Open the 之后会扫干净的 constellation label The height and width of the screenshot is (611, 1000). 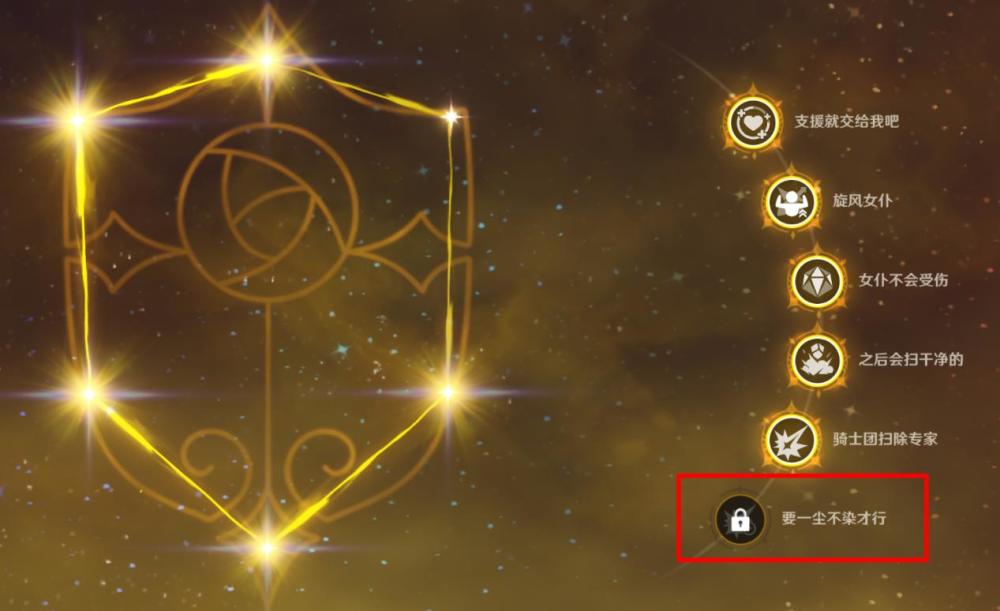[x=910, y=359]
